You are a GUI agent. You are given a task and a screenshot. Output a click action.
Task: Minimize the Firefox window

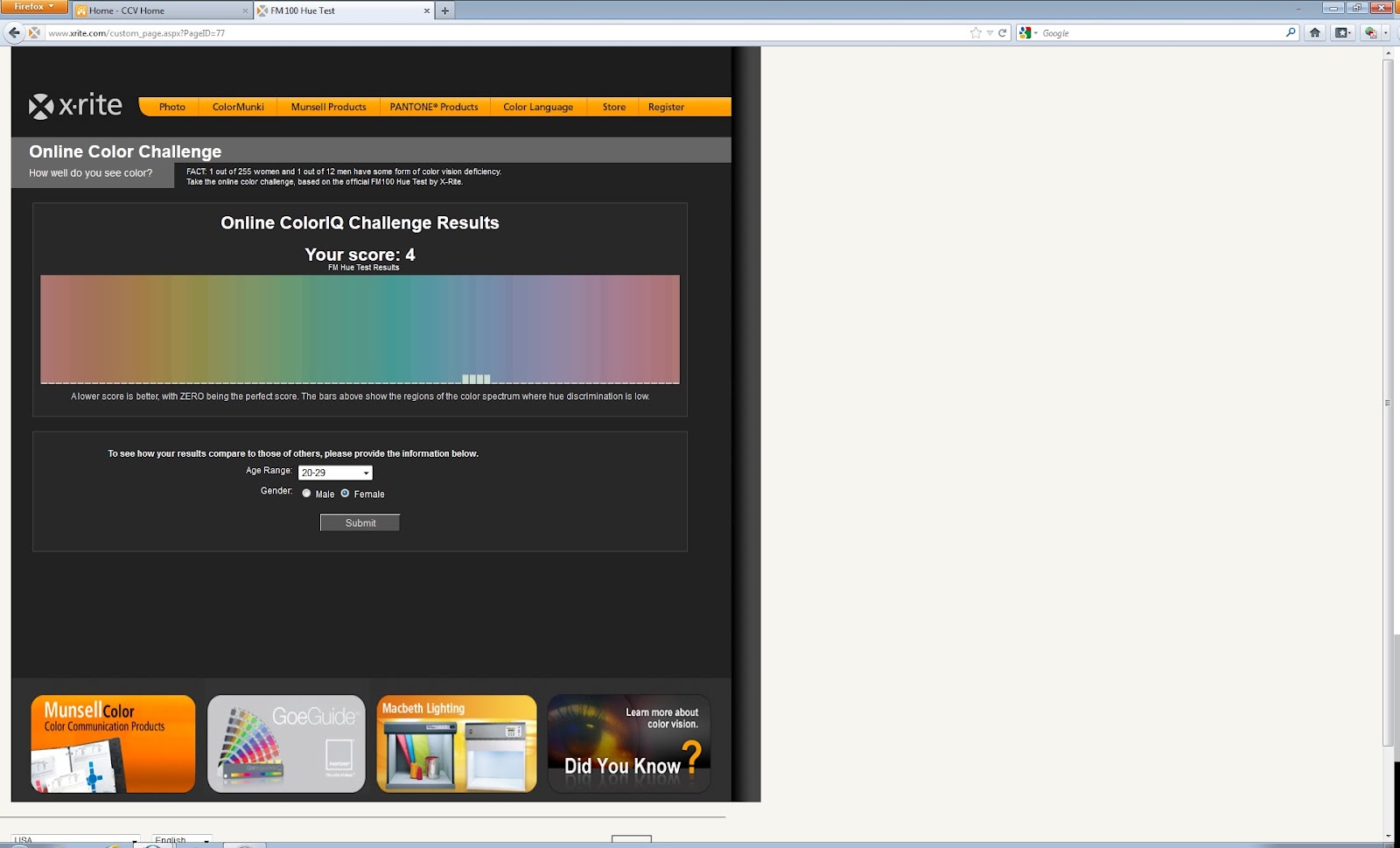[x=1333, y=7]
